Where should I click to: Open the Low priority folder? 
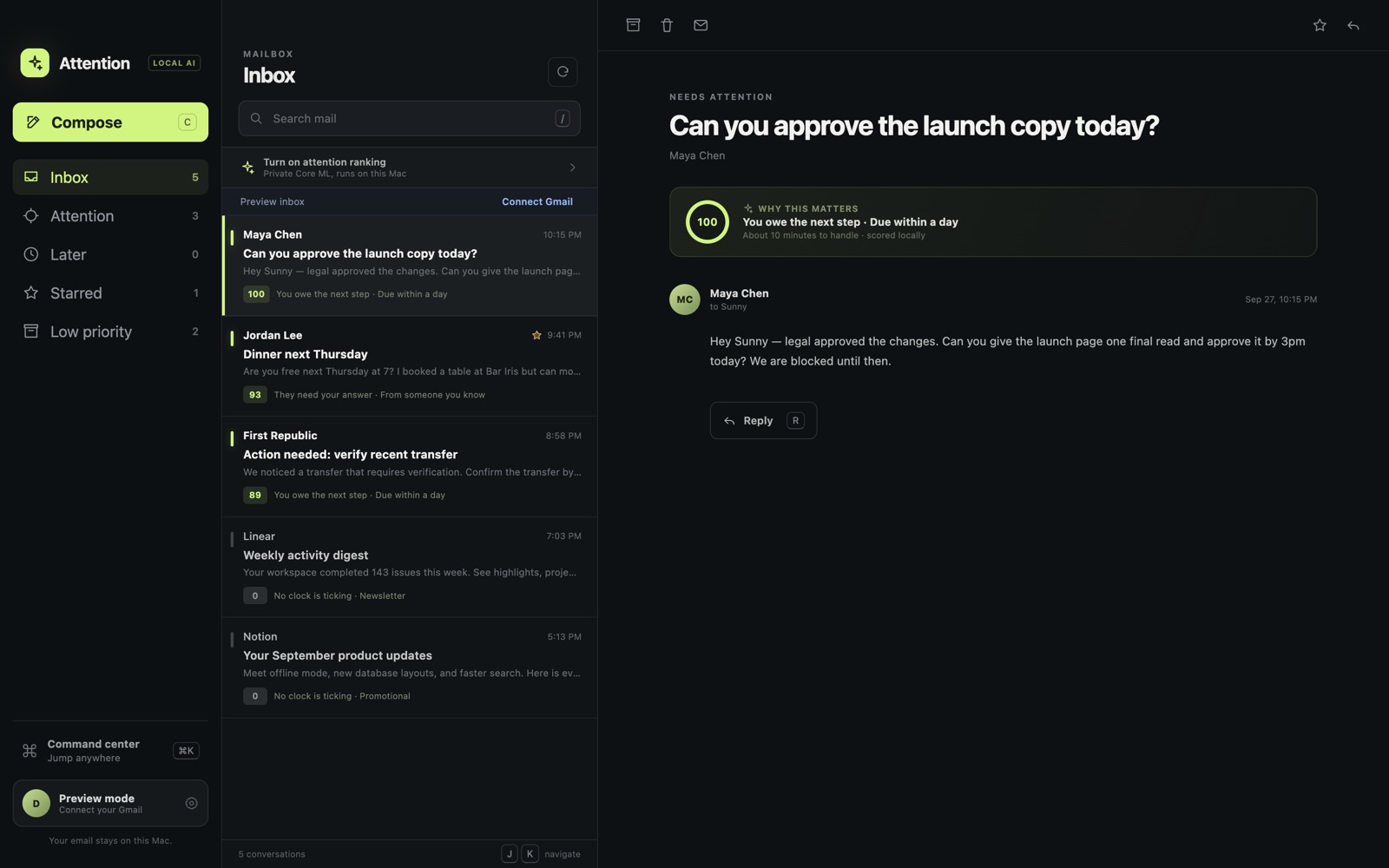[110, 332]
